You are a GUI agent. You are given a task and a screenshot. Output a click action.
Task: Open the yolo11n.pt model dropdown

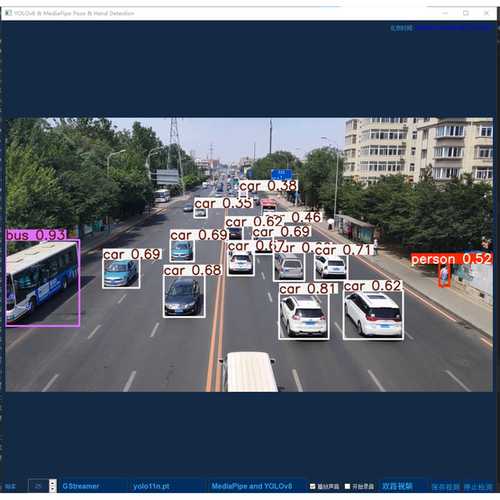[168, 486]
